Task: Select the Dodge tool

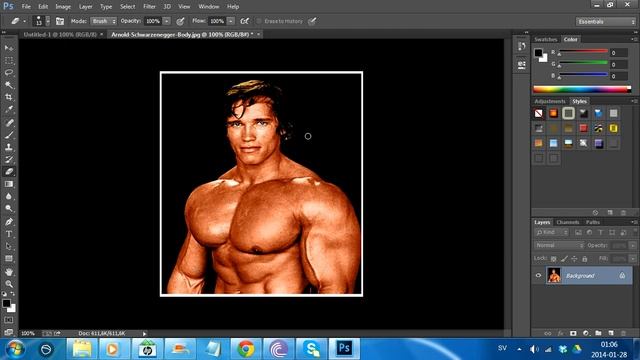Action: click(x=9, y=209)
